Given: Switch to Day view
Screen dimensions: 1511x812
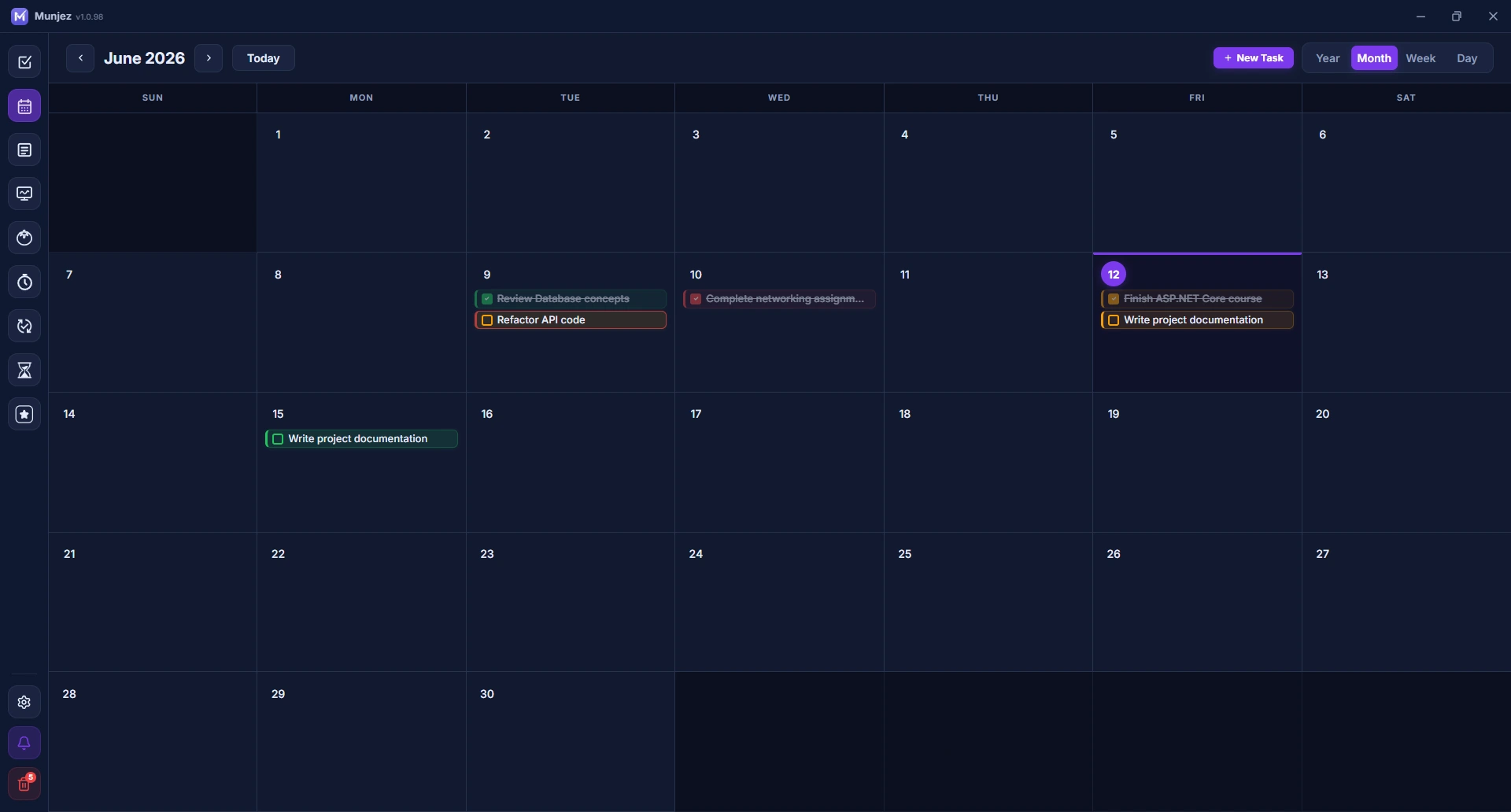Looking at the screenshot, I should (x=1467, y=58).
